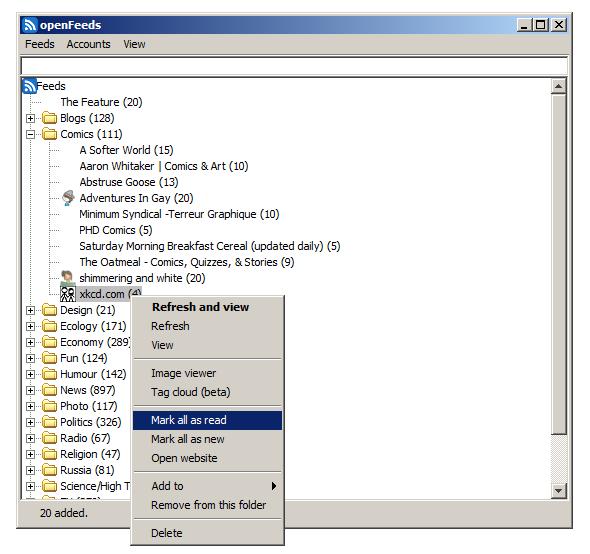Click the Russia folder icon
This screenshot has height=554, width=590.
49,470
